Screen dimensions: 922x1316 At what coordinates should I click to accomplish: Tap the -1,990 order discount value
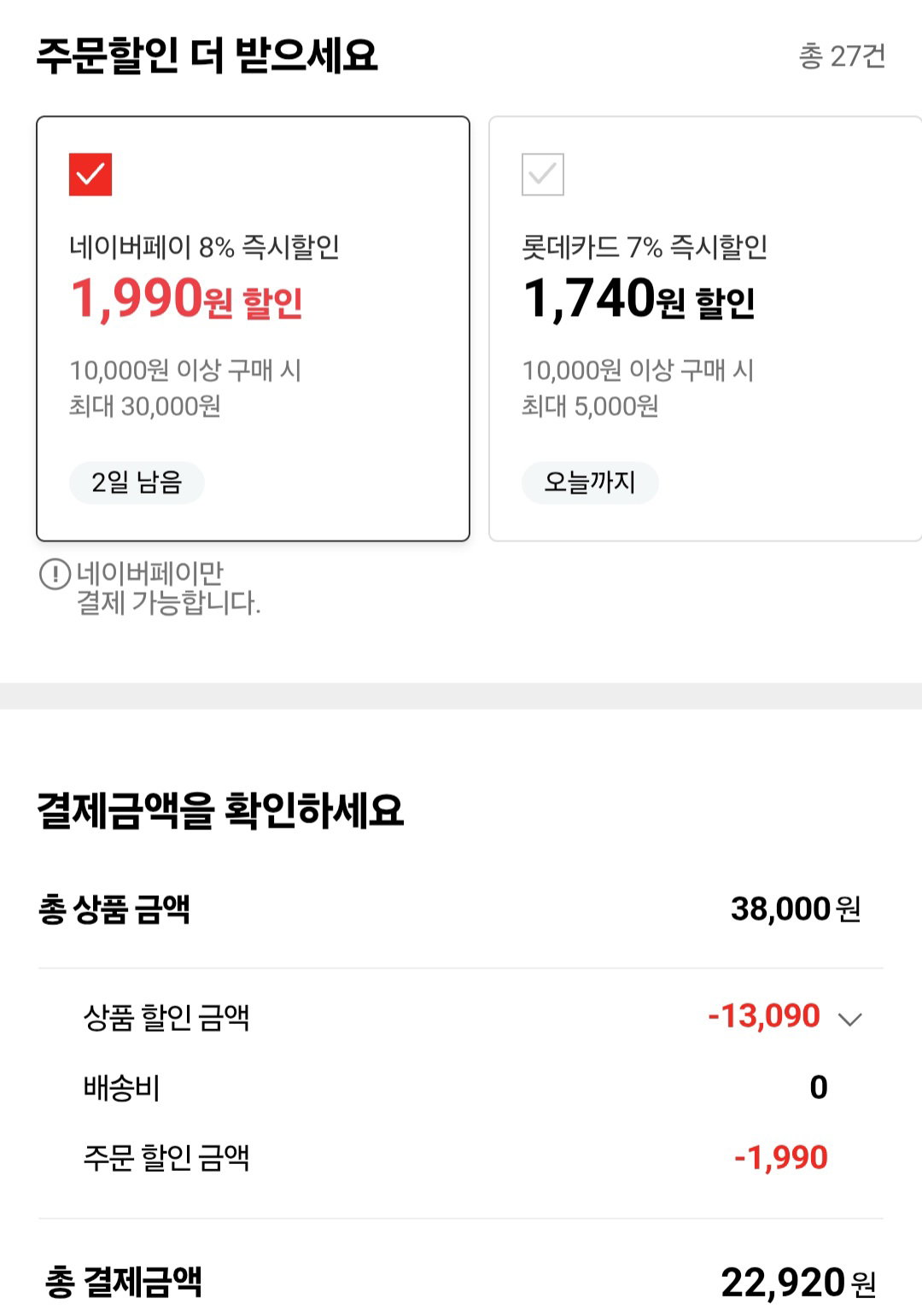[781, 1157]
